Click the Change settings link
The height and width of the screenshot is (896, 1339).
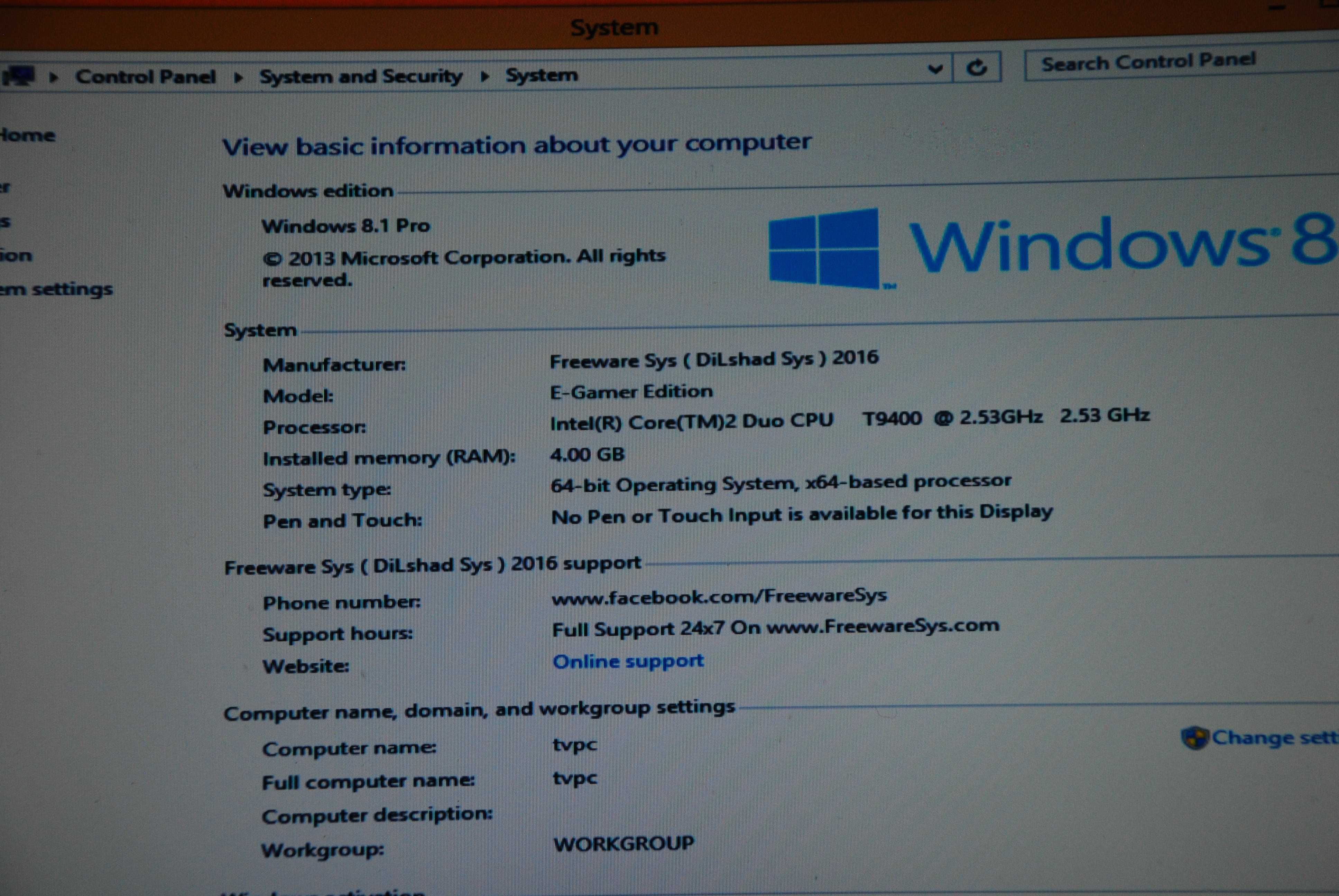click(1276, 738)
